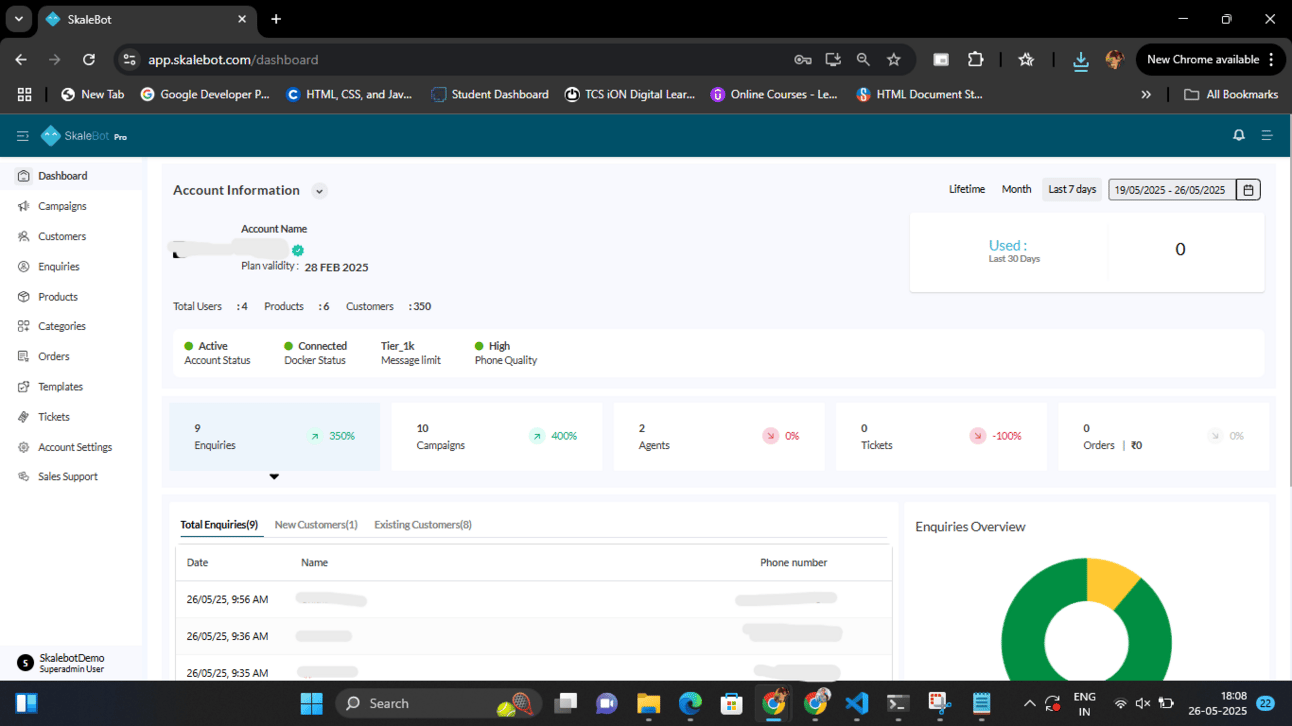This screenshot has width=1292, height=726.
Task: Open the TCS iON Digital Learning bookmark
Action: click(x=629, y=94)
